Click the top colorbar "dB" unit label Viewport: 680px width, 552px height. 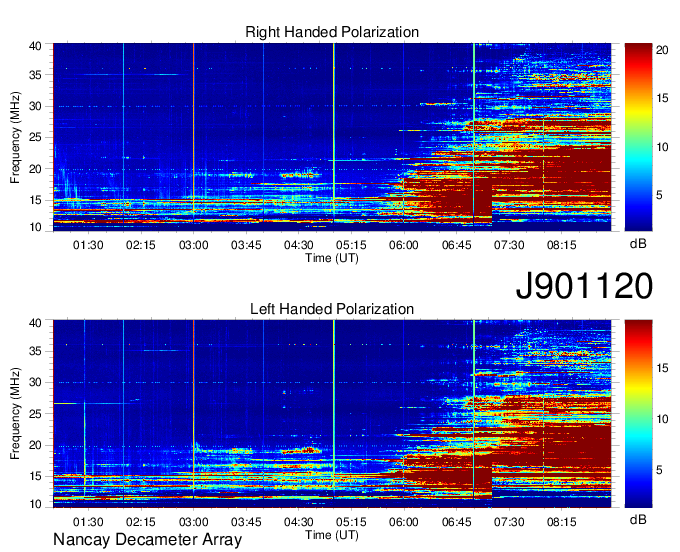click(638, 244)
